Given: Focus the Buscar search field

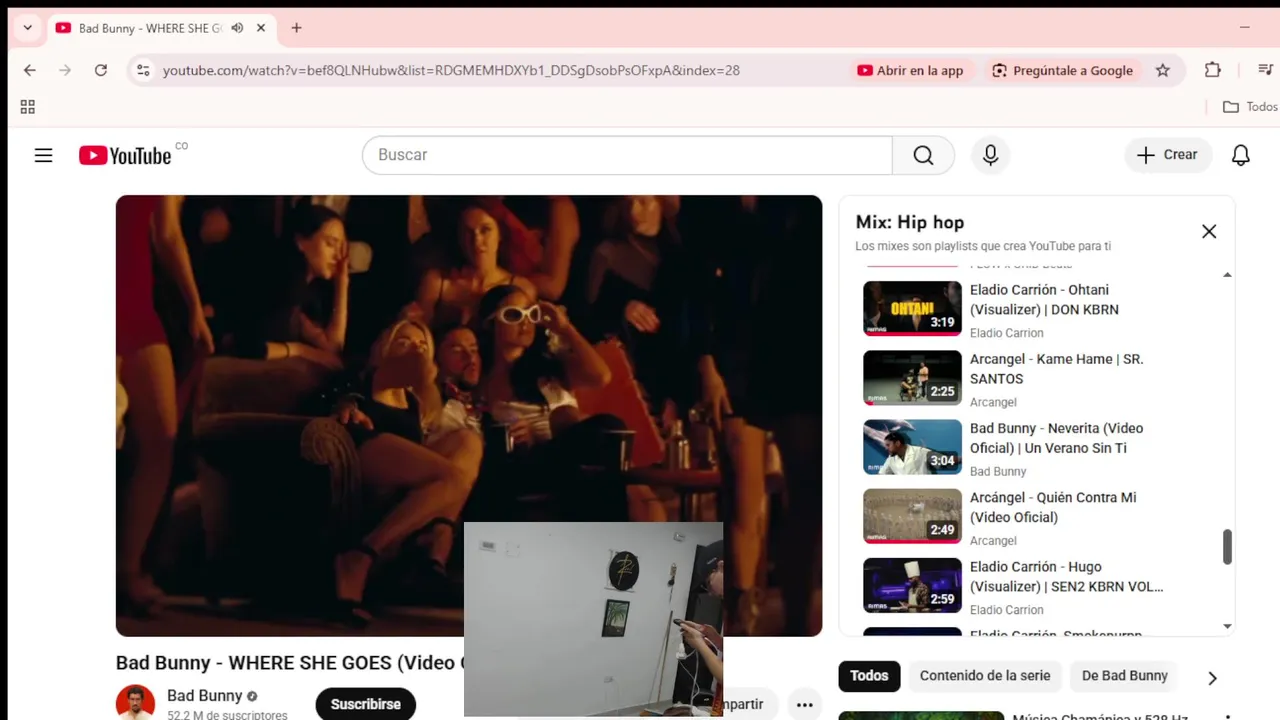Looking at the screenshot, I should click(x=627, y=155).
